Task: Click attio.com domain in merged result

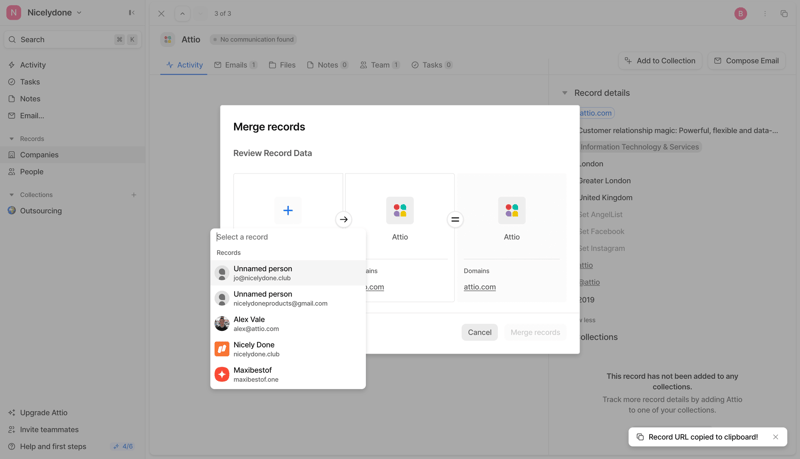Action: pos(480,287)
